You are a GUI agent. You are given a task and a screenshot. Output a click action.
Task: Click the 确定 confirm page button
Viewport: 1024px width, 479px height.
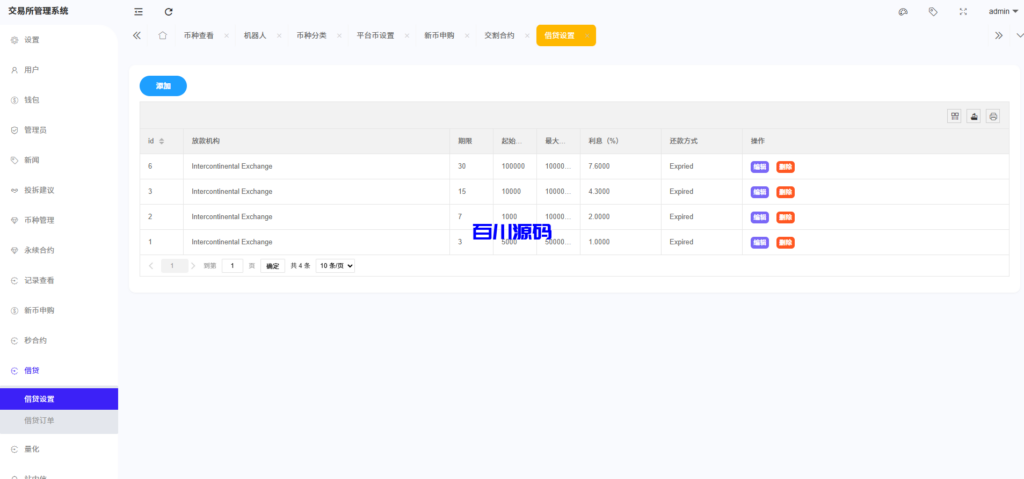[272, 266]
